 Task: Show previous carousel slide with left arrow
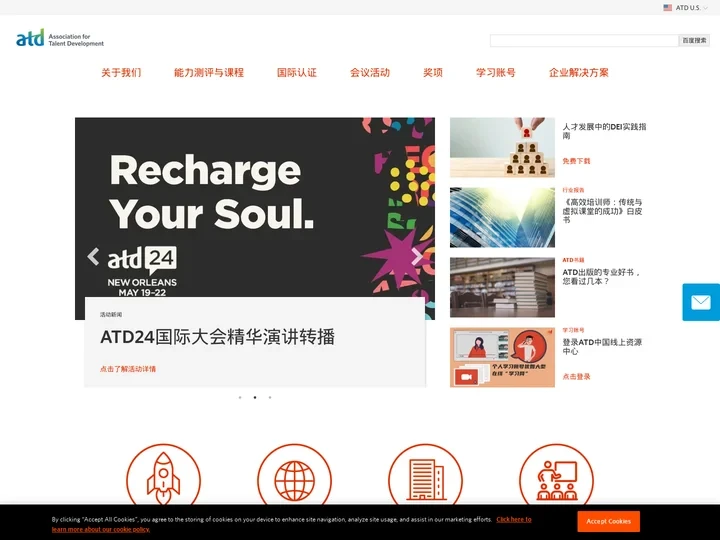tap(94, 256)
